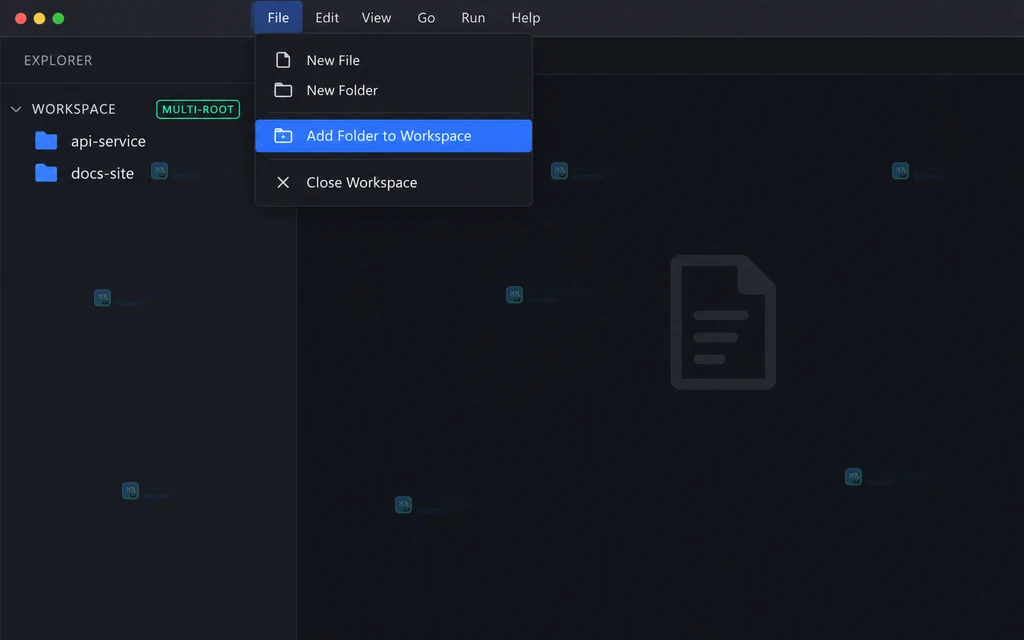Collapse the WORKSPACE tree chevron
The width and height of the screenshot is (1024, 640).
click(16, 109)
